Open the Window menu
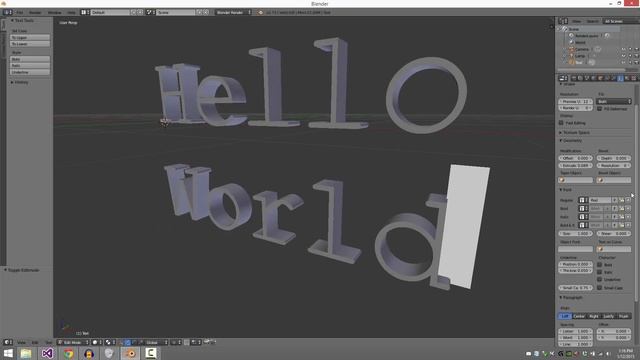Image resolution: width=640 pixels, height=360 pixels. 55,12
